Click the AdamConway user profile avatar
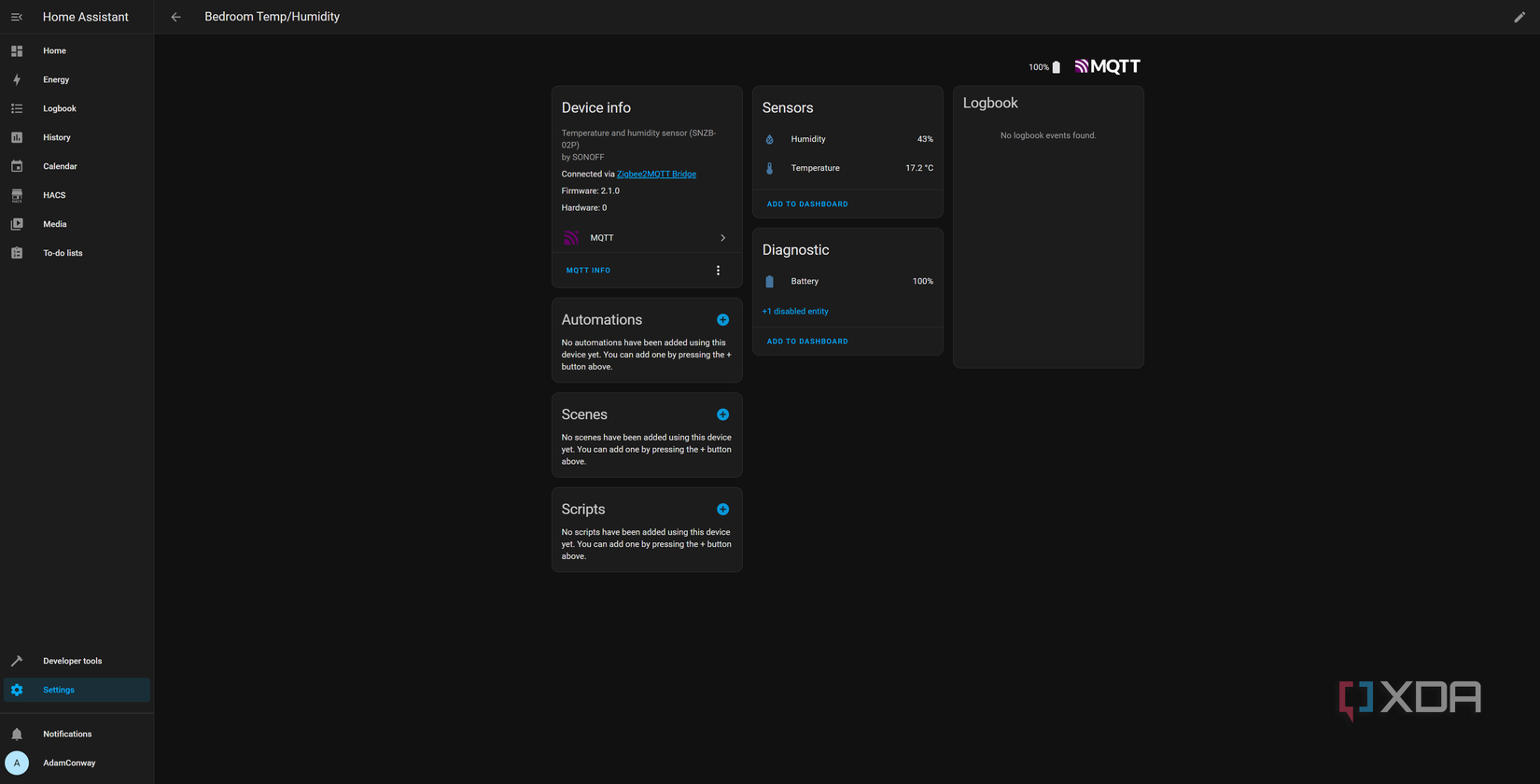This screenshot has height=784, width=1540. [x=17, y=763]
